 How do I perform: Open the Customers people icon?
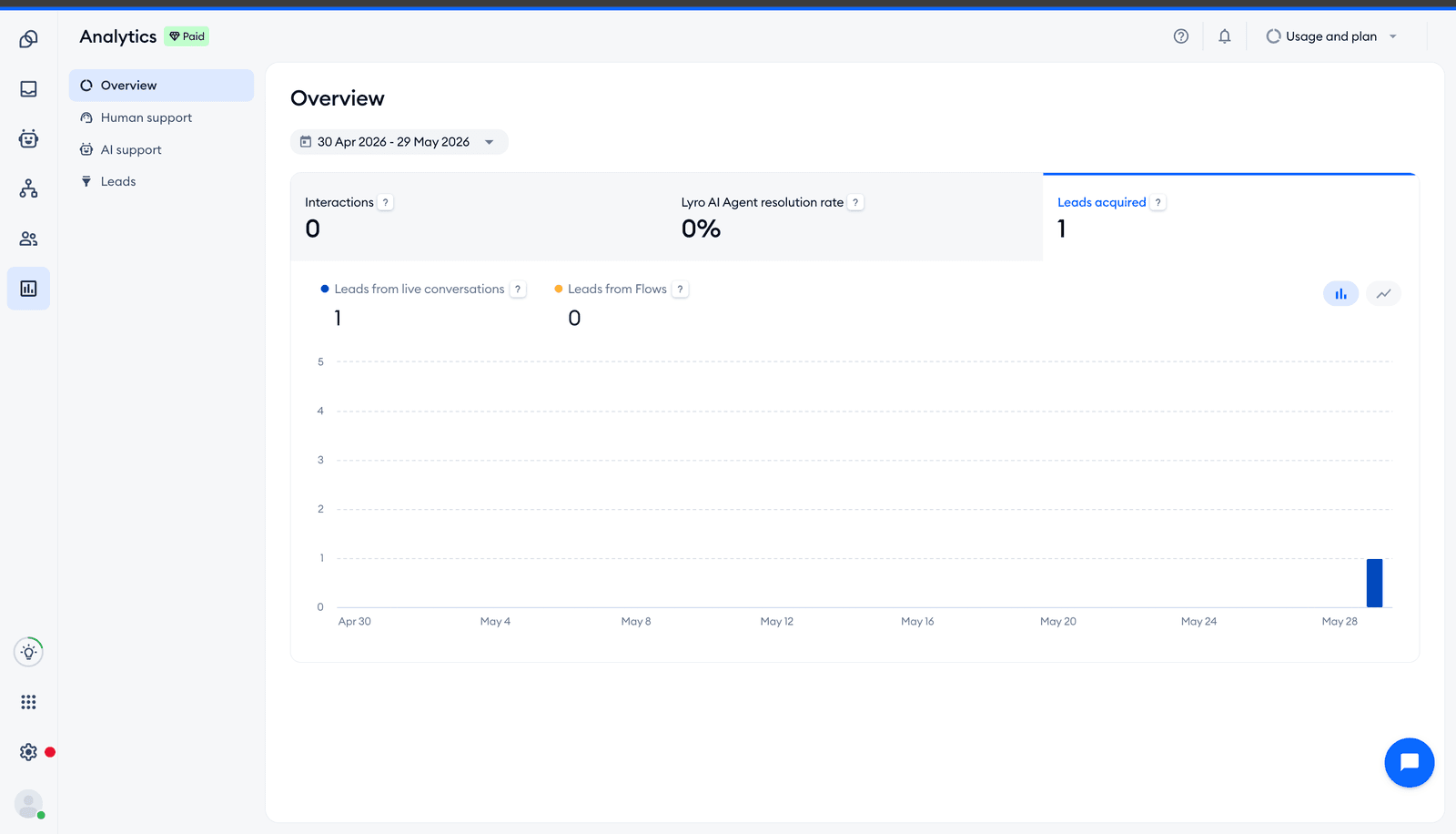28,239
